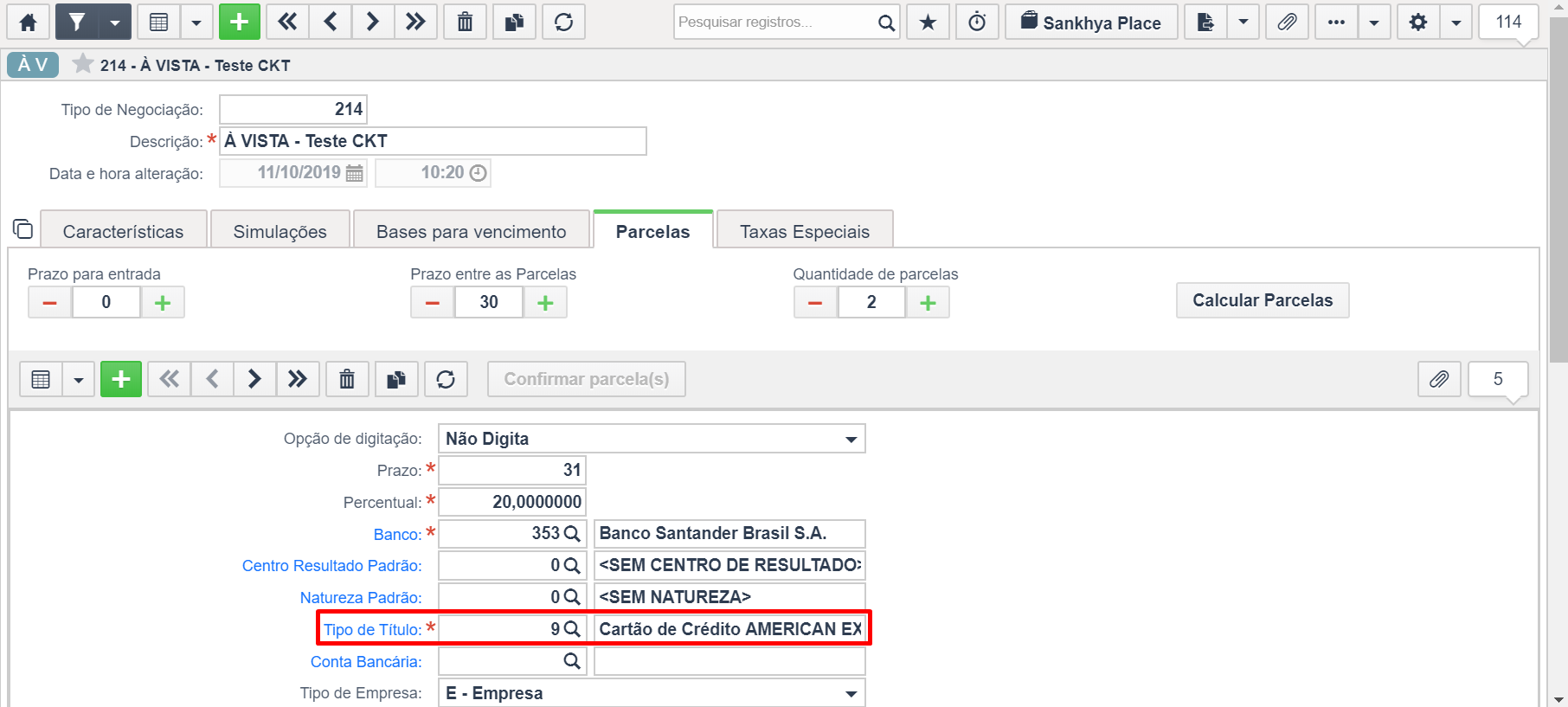Delete the current record in top toolbar
The image size is (1568, 707).
[465, 22]
